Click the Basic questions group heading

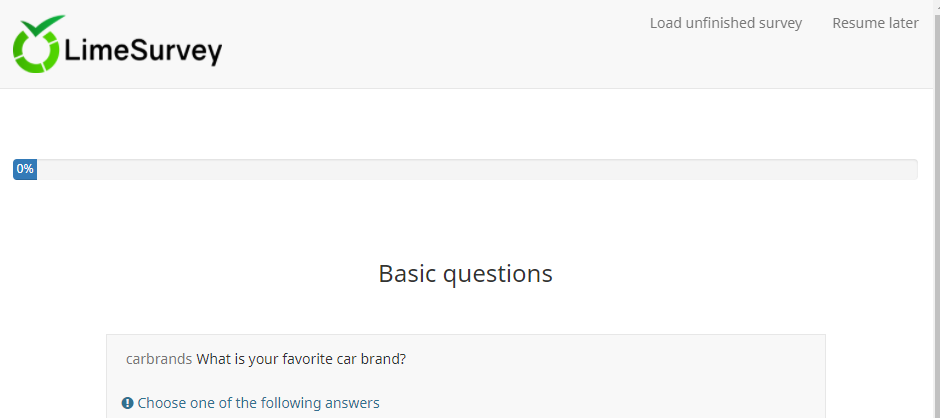(465, 273)
